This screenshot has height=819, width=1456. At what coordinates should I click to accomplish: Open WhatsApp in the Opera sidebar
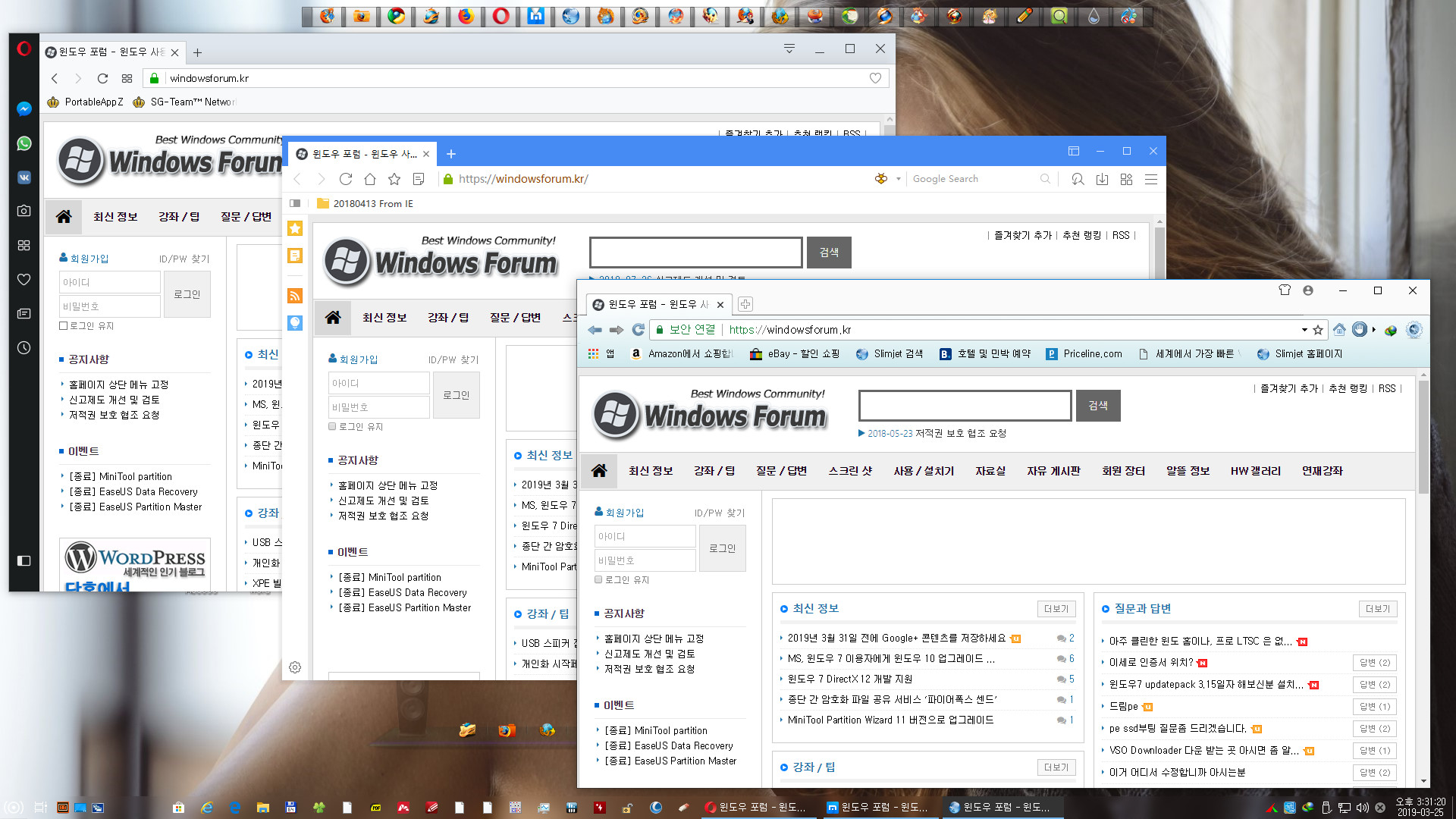(24, 143)
